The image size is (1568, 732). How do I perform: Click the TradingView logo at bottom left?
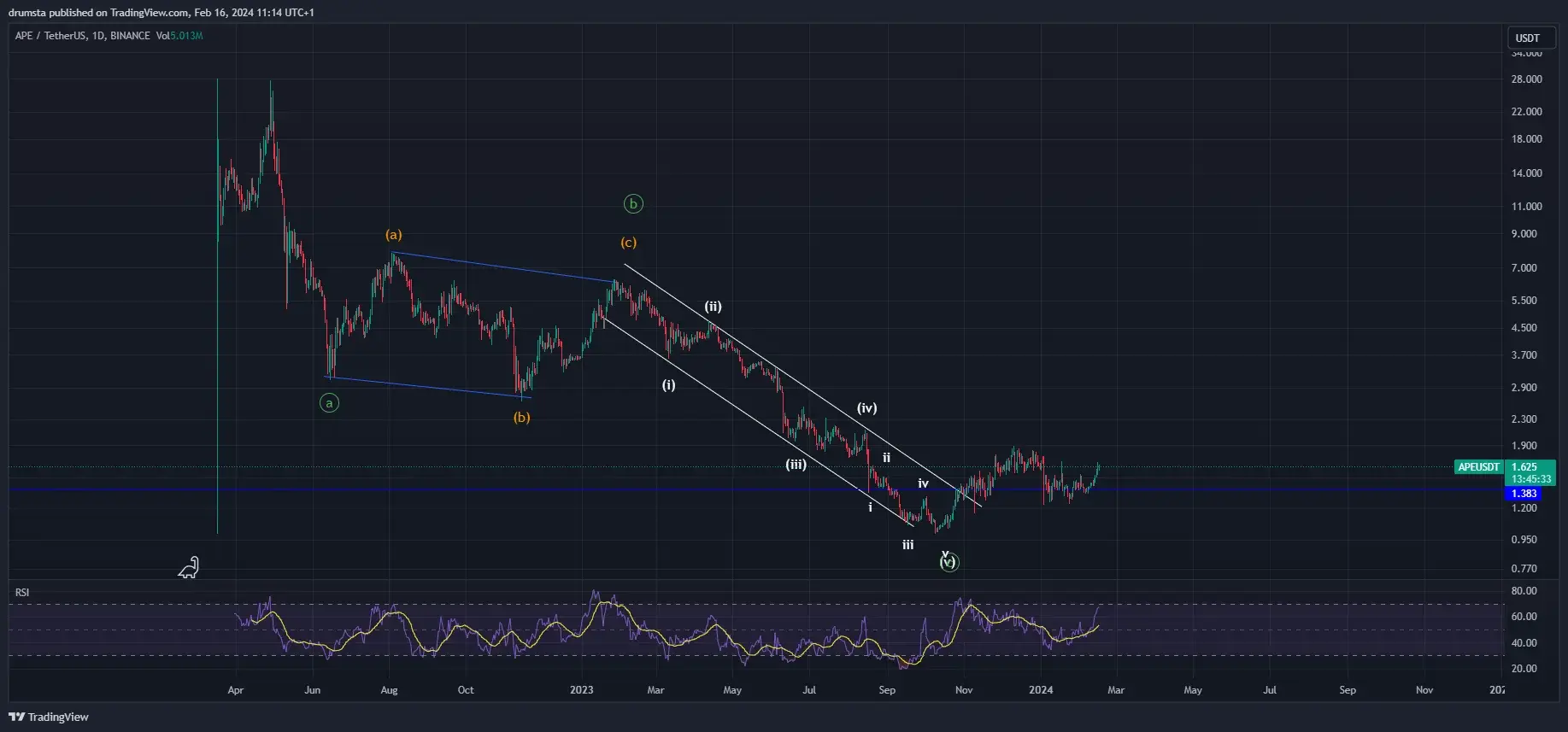coord(50,717)
